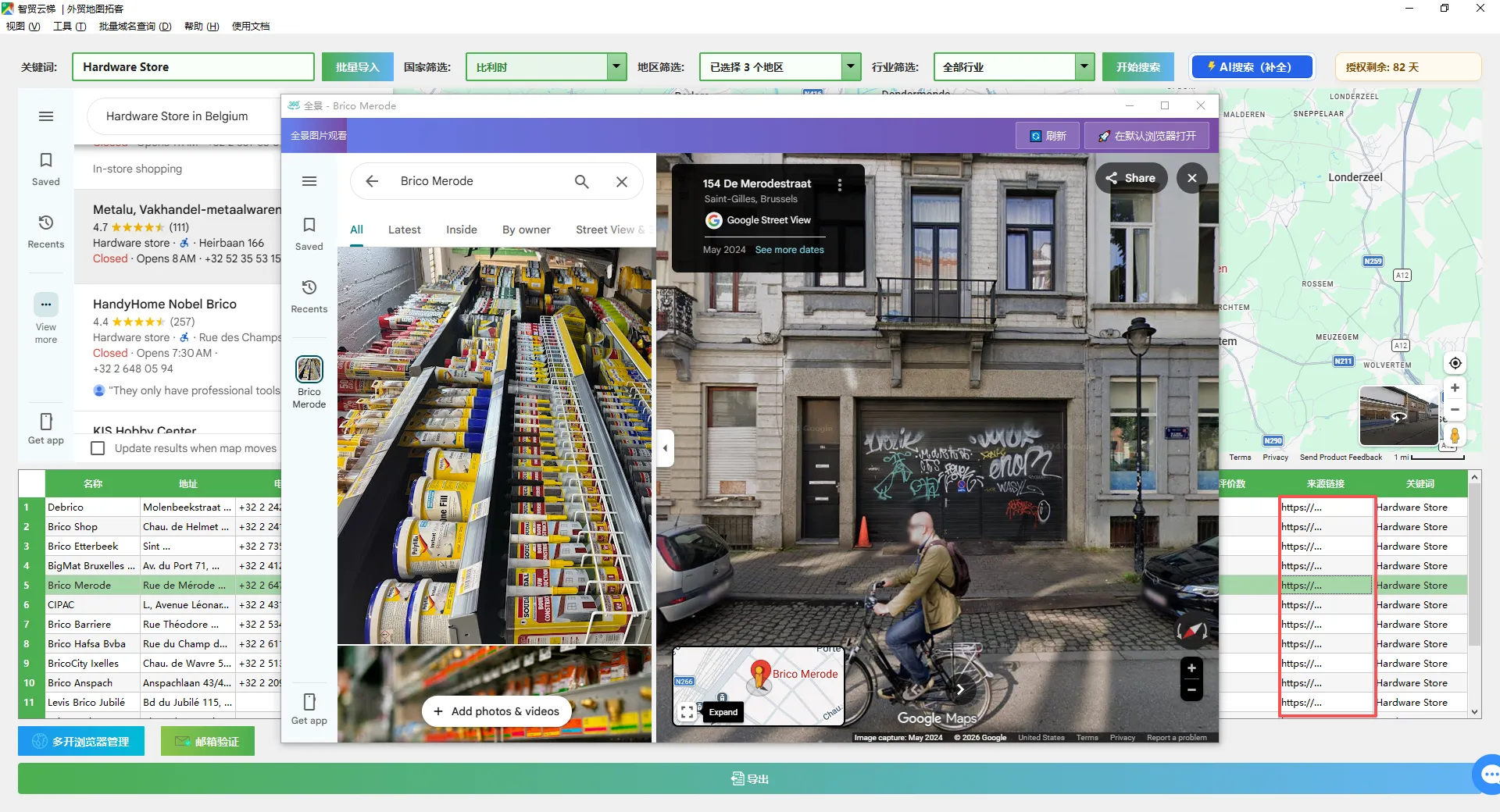Click the green 导出 export bar
The image size is (1500, 812).
point(750,778)
